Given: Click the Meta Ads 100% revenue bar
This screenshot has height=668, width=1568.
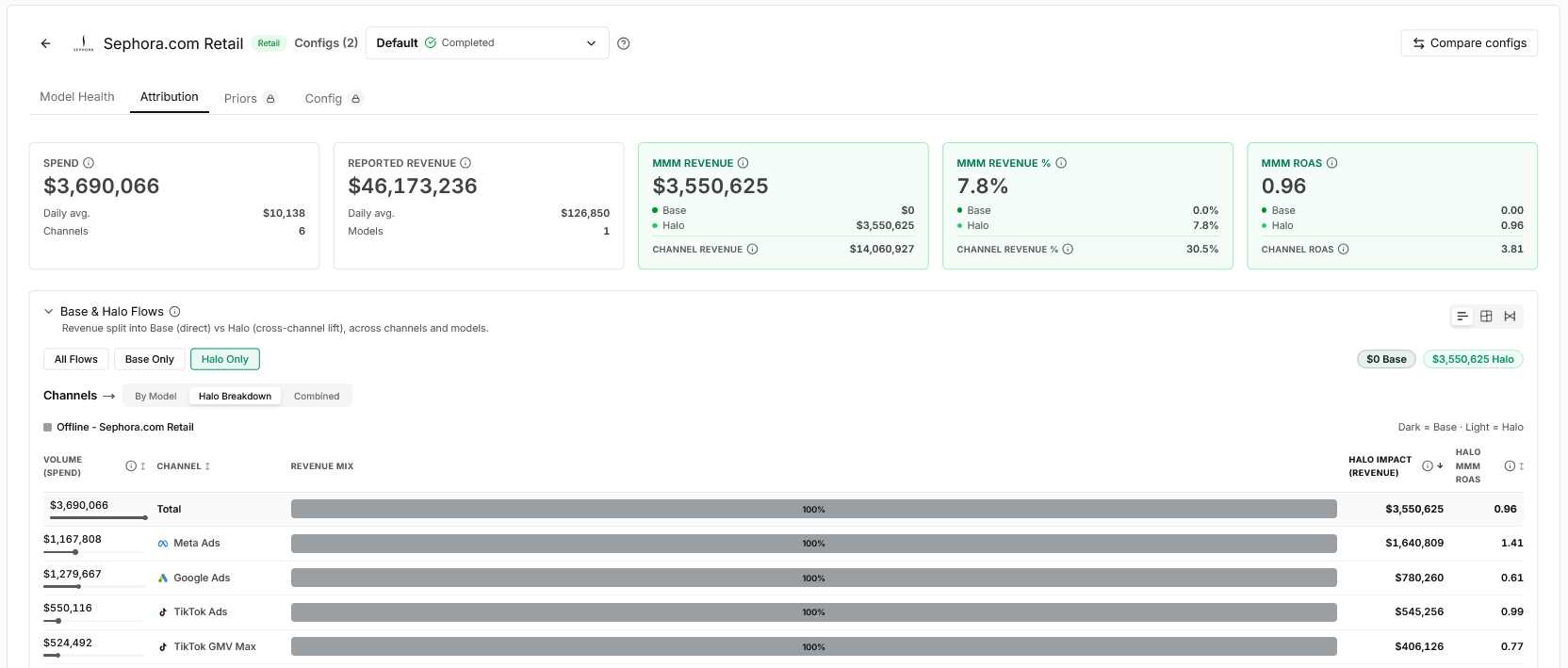Looking at the screenshot, I should (813, 544).
